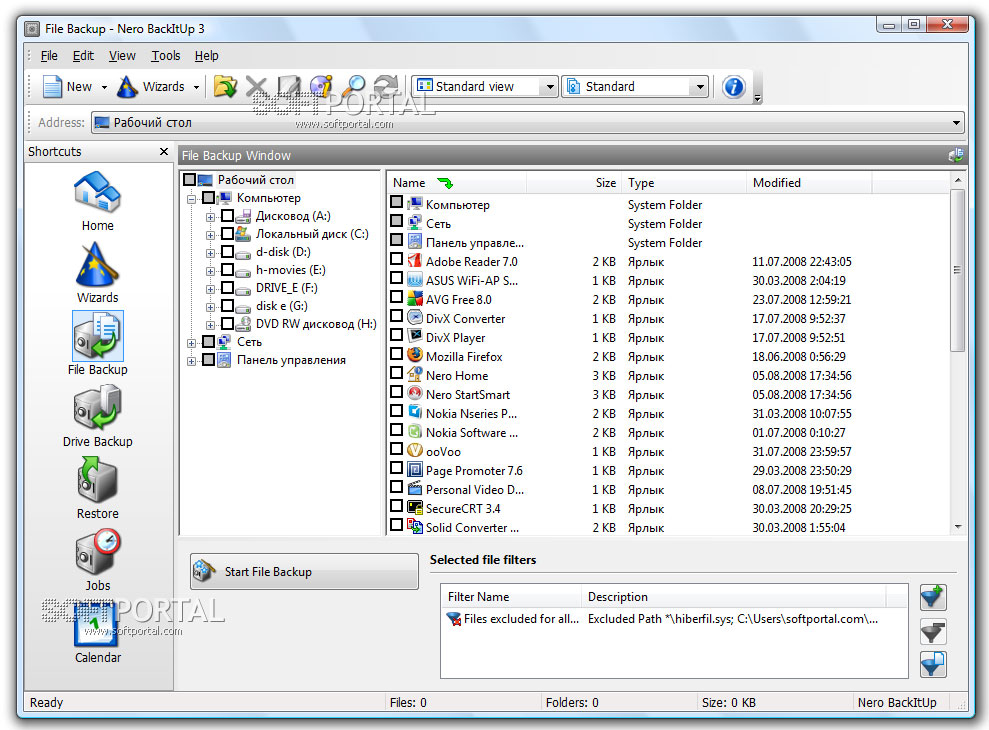Tick the Рабочий стол root checkbox
The width and height of the screenshot is (989, 730).
pyautogui.click(x=189, y=180)
